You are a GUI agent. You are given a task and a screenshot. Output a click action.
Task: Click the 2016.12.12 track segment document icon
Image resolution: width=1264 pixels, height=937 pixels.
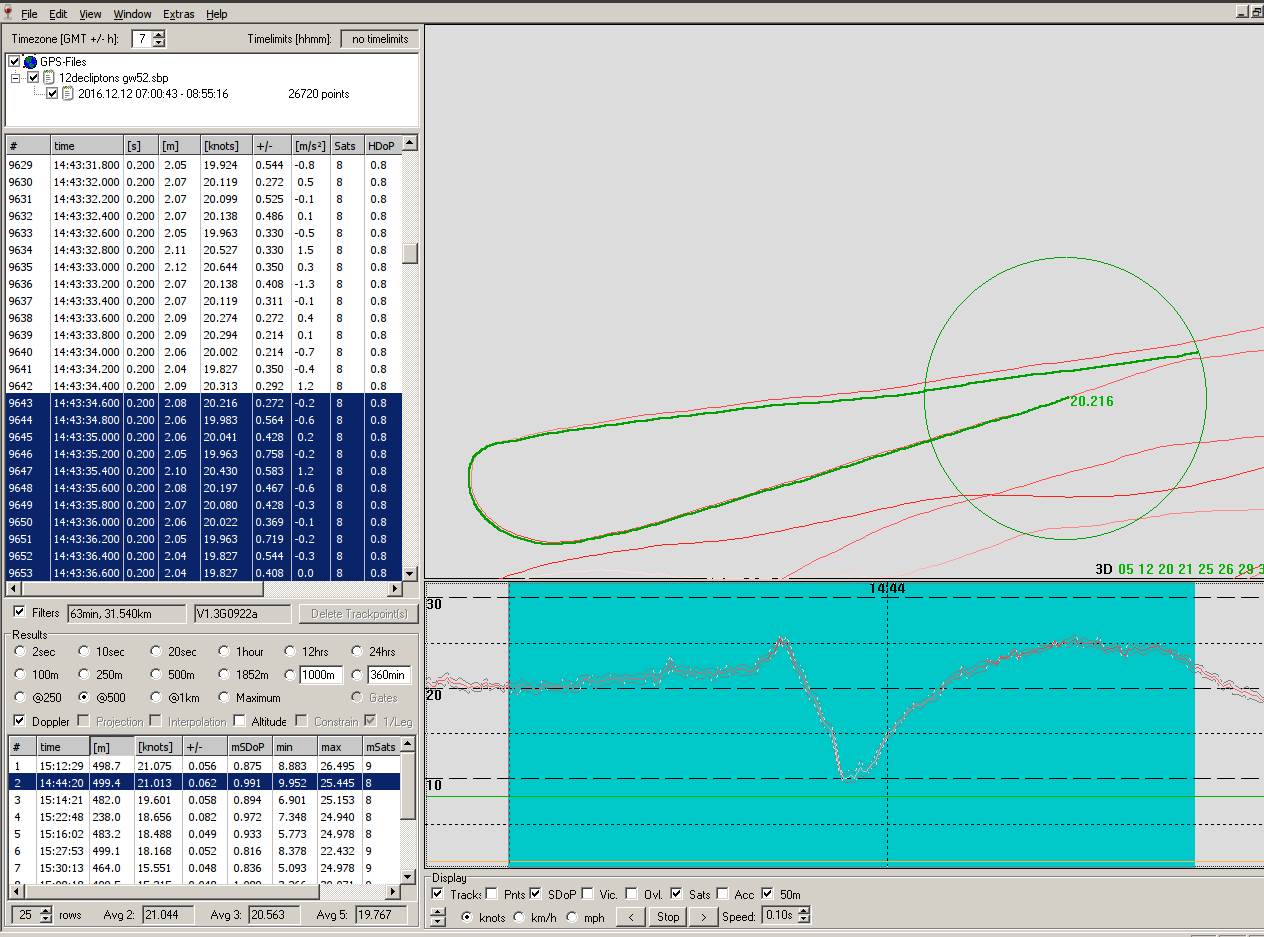click(67, 94)
